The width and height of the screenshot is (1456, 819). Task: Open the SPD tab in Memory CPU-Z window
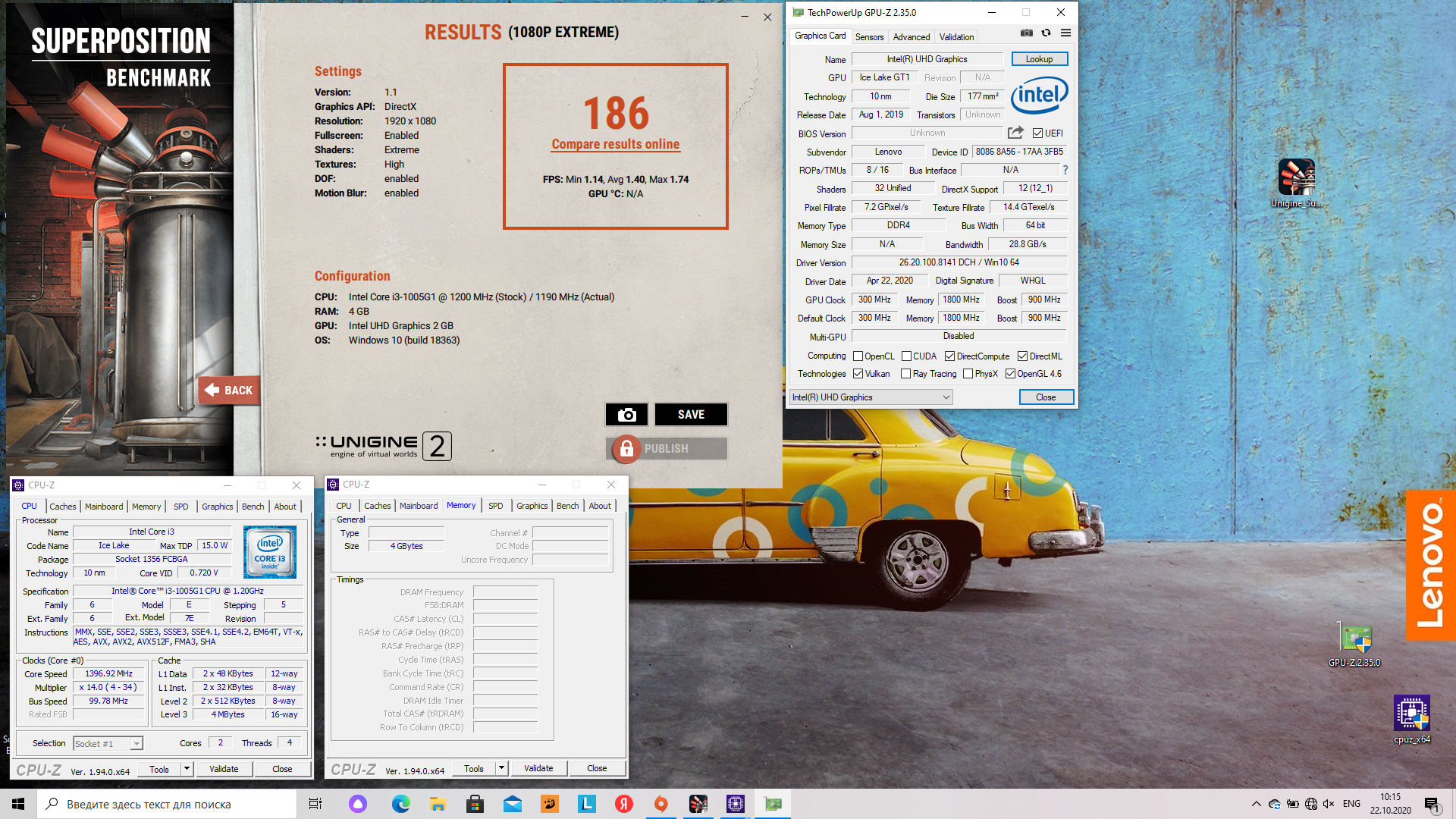click(496, 506)
